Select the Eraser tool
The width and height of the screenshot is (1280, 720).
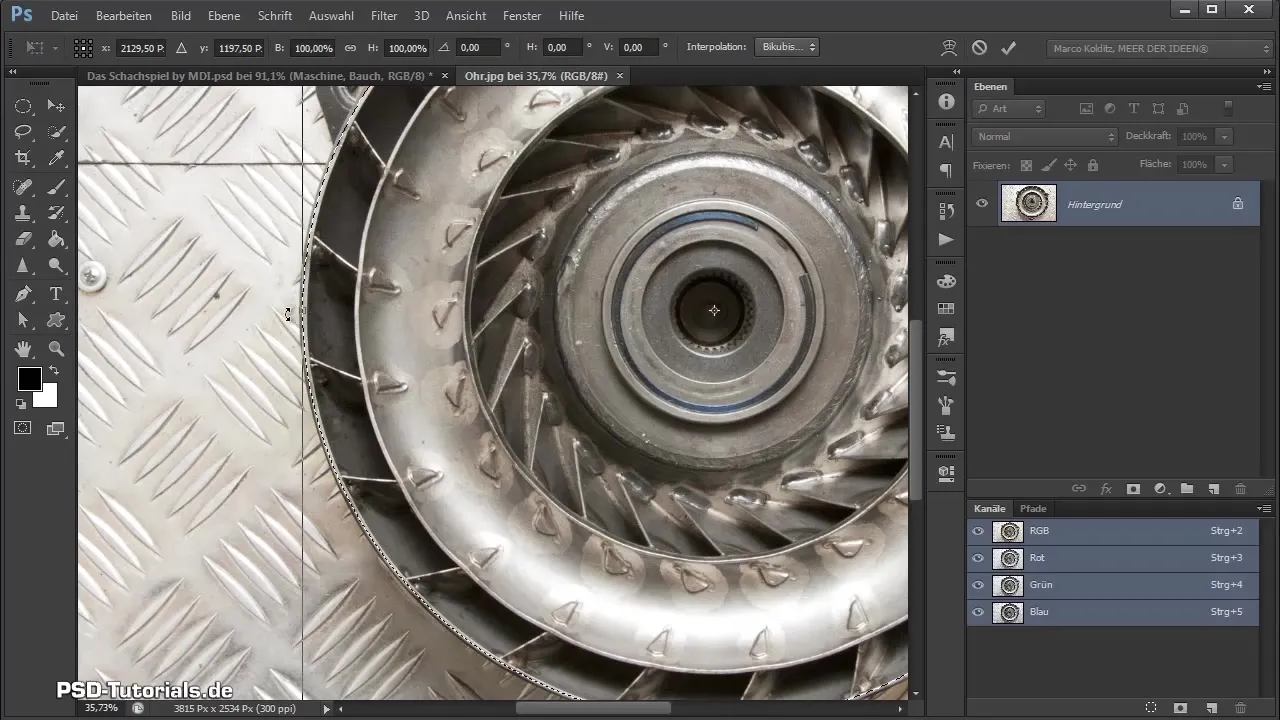[x=23, y=239]
